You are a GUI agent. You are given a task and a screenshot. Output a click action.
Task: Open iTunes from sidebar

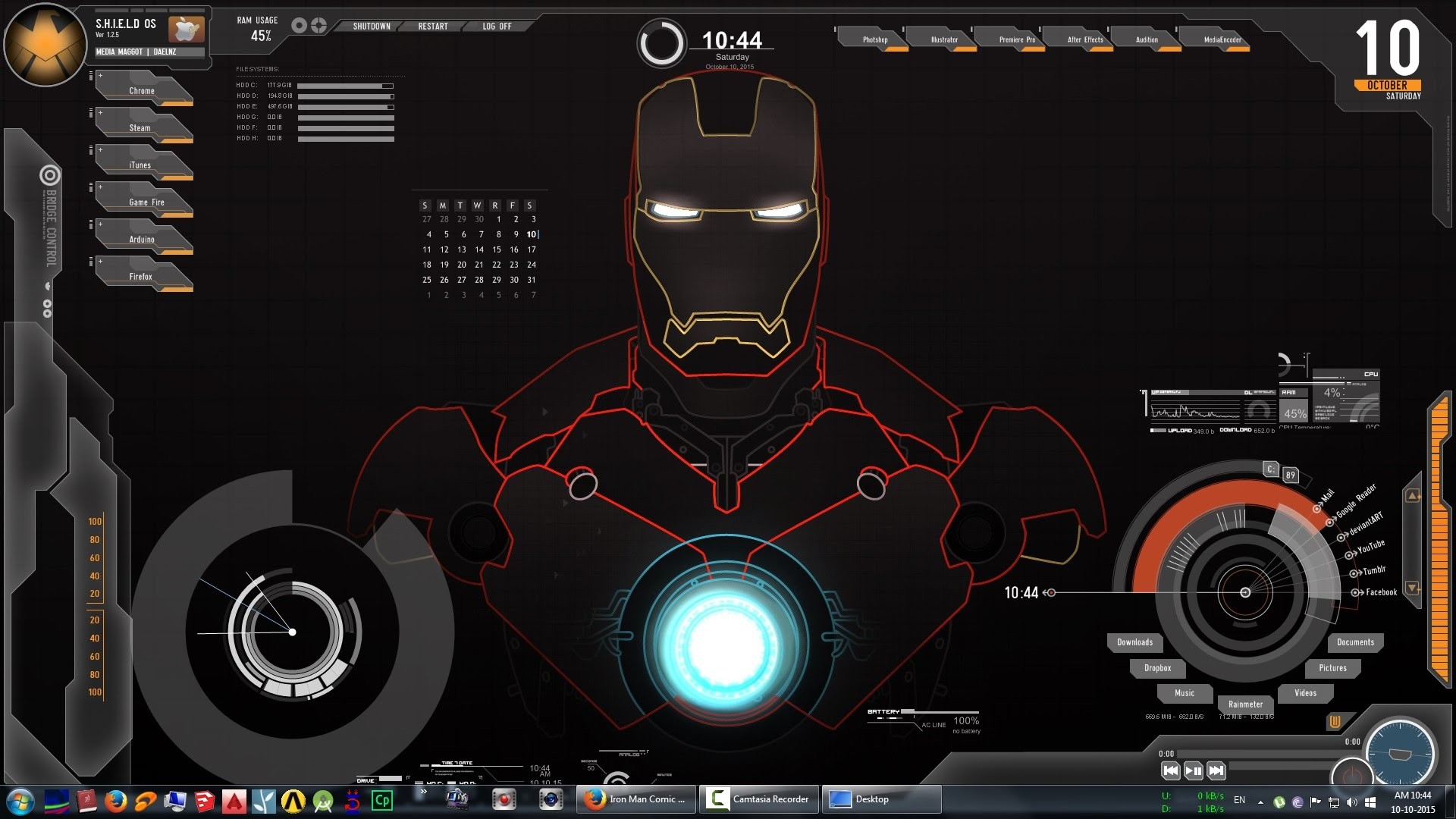[x=140, y=164]
